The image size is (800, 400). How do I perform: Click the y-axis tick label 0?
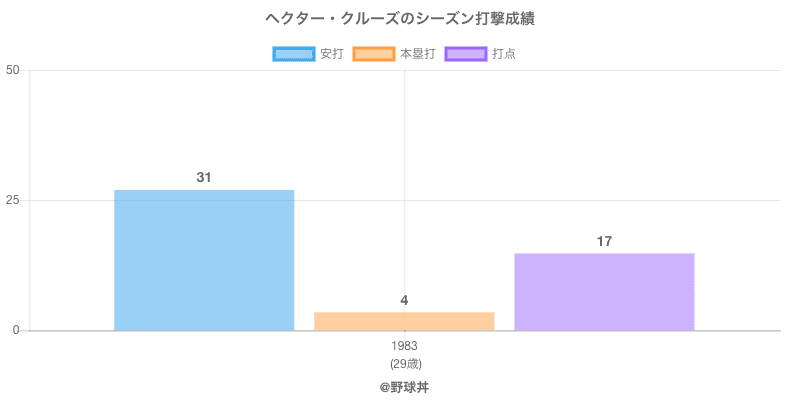(17, 330)
